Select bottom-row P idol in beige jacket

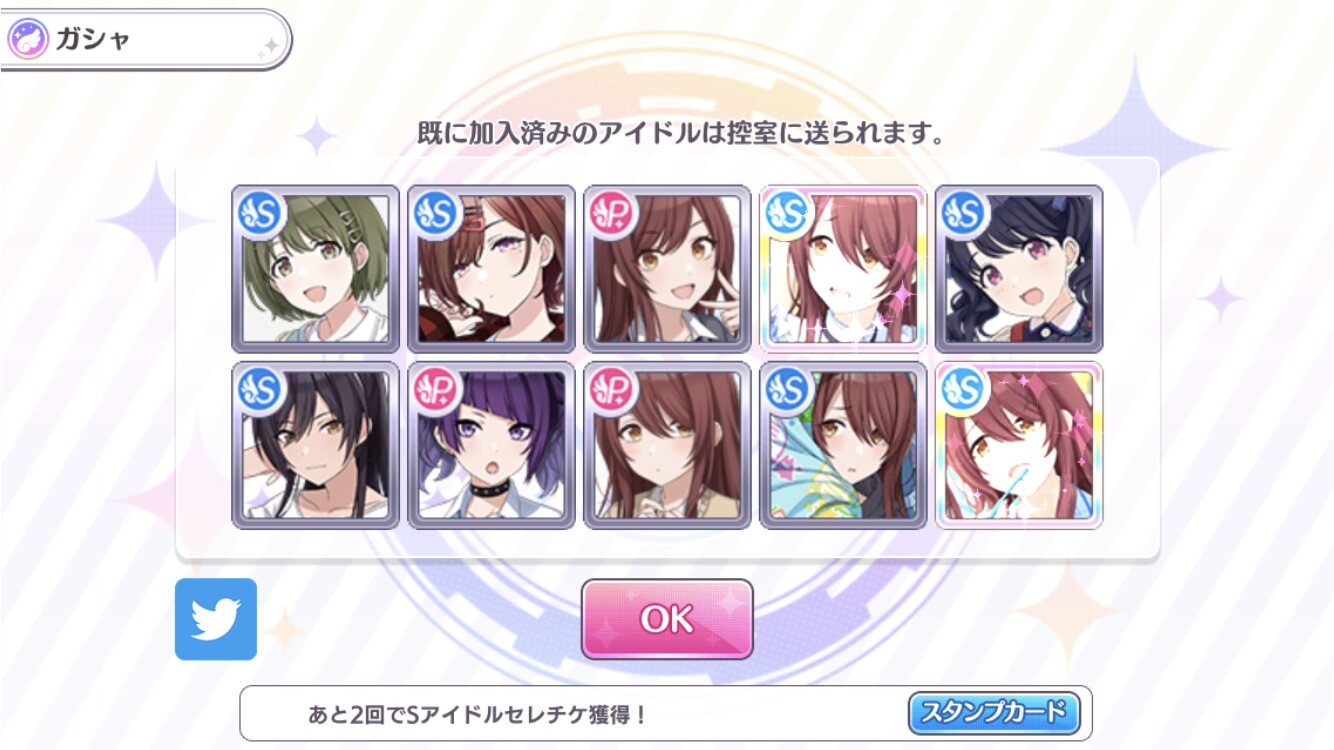[667, 445]
